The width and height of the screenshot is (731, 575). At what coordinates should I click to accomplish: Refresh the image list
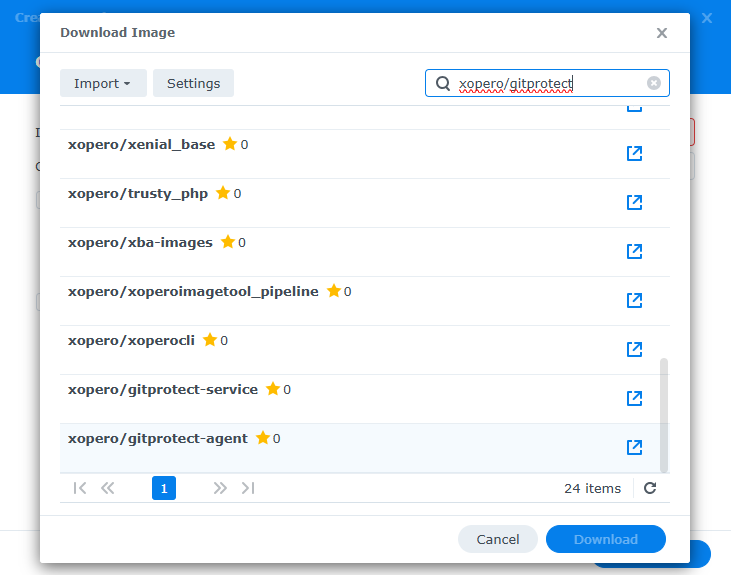point(650,488)
